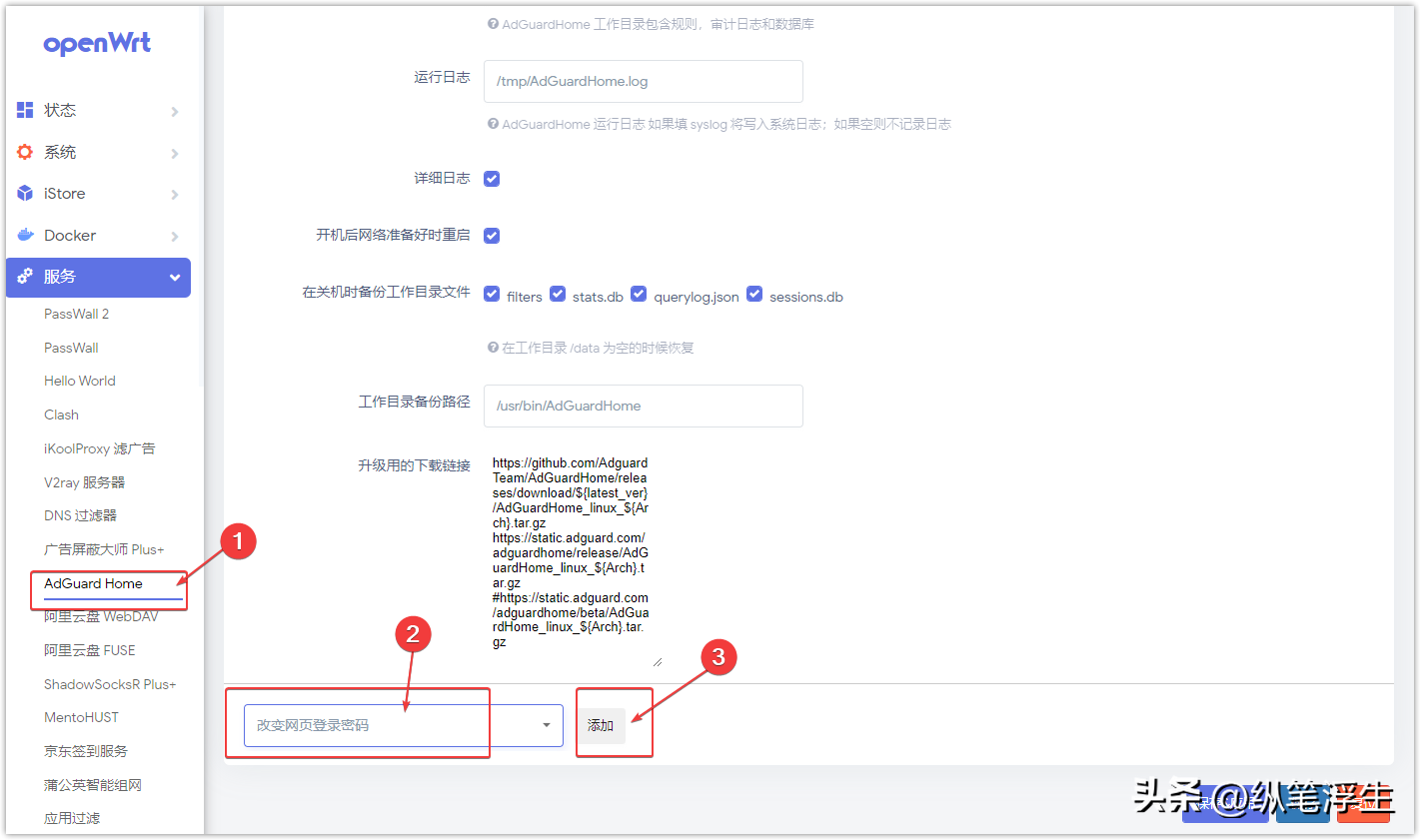This screenshot has height=840, width=1420.
Task: Toggle 开机后网络准备好时重启 checkbox
Action: click(x=492, y=236)
